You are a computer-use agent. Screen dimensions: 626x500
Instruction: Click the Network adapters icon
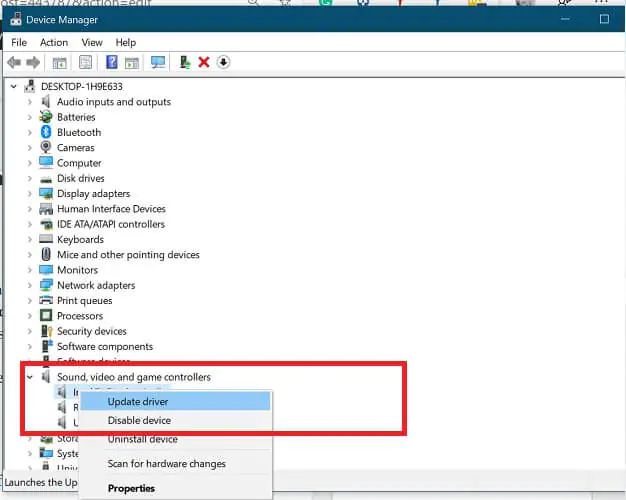click(x=46, y=285)
